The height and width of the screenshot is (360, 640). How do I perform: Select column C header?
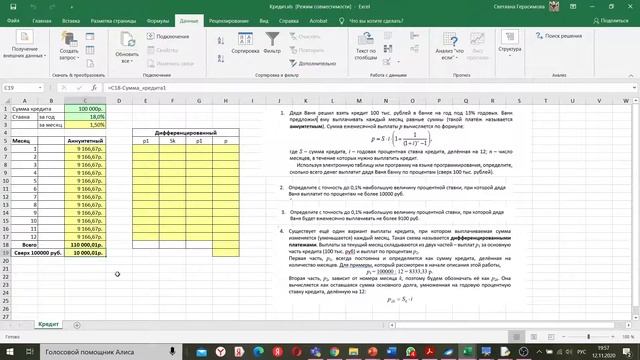pyautogui.click(x=85, y=100)
